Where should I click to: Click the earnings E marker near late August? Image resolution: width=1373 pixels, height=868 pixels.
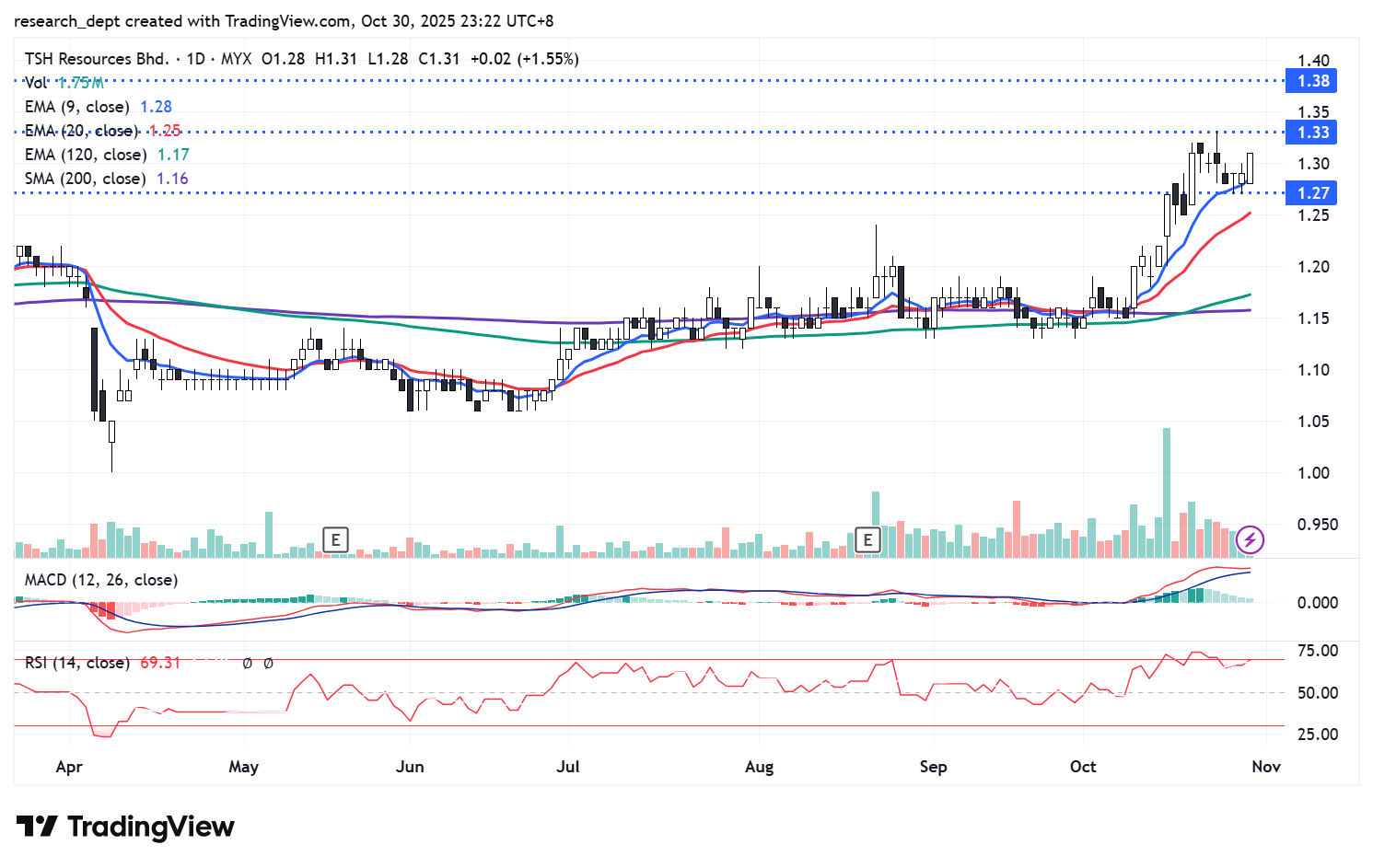[867, 539]
